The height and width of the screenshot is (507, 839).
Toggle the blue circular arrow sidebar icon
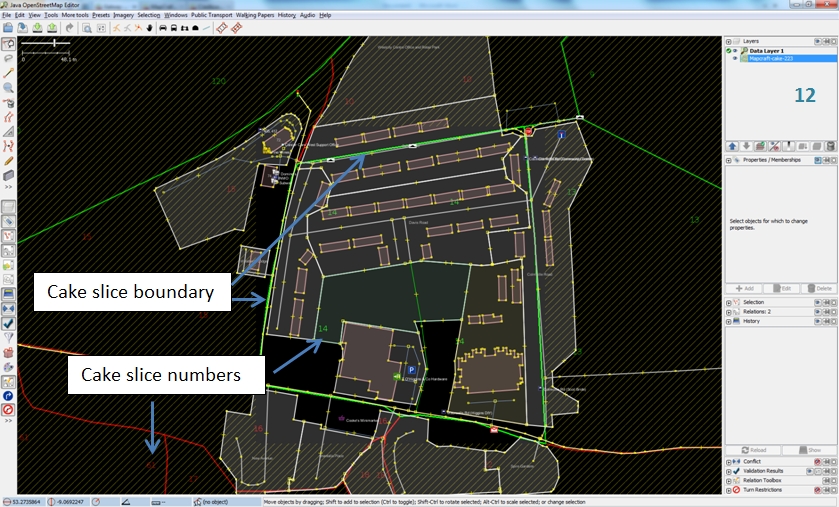(x=9, y=396)
